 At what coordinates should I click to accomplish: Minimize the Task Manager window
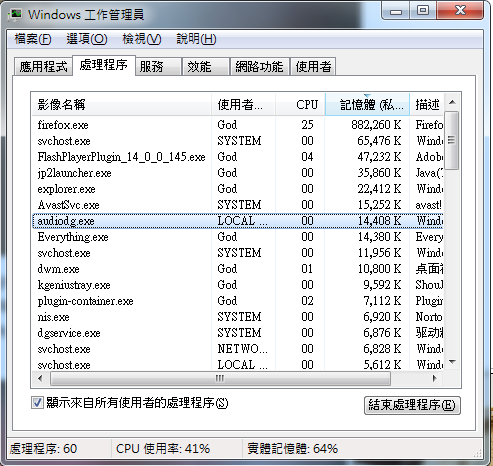click(396, 11)
